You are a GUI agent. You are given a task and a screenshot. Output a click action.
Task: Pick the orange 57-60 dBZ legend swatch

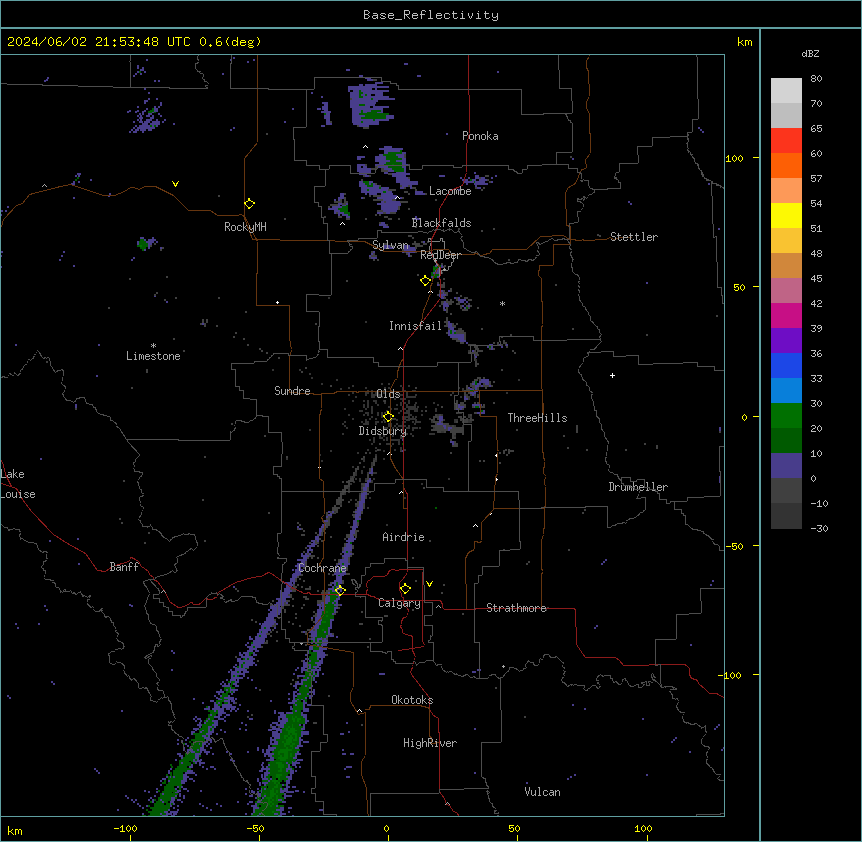point(786,165)
